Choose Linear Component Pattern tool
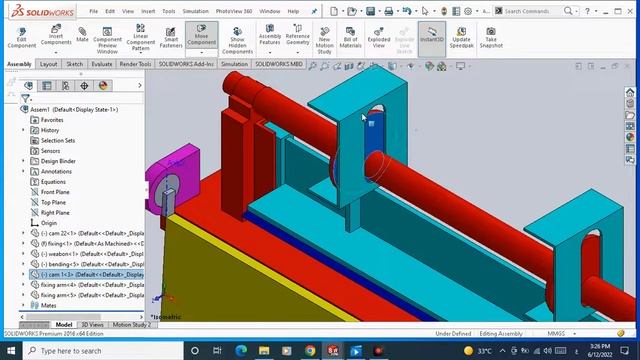 tap(140, 38)
